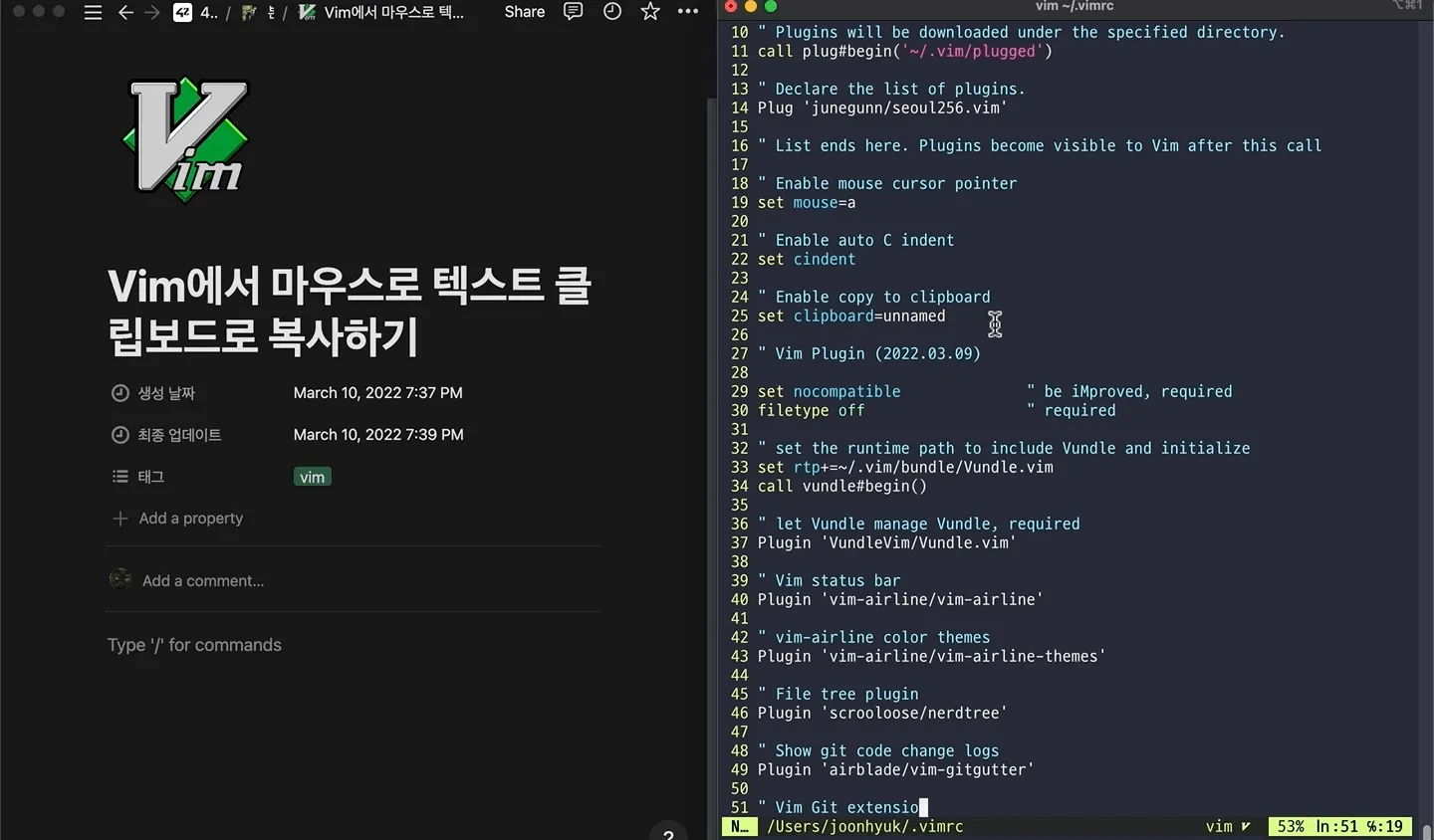Open the Notion help question mark button
The height and width of the screenshot is (840, 1434).
(x=669, y=832)
